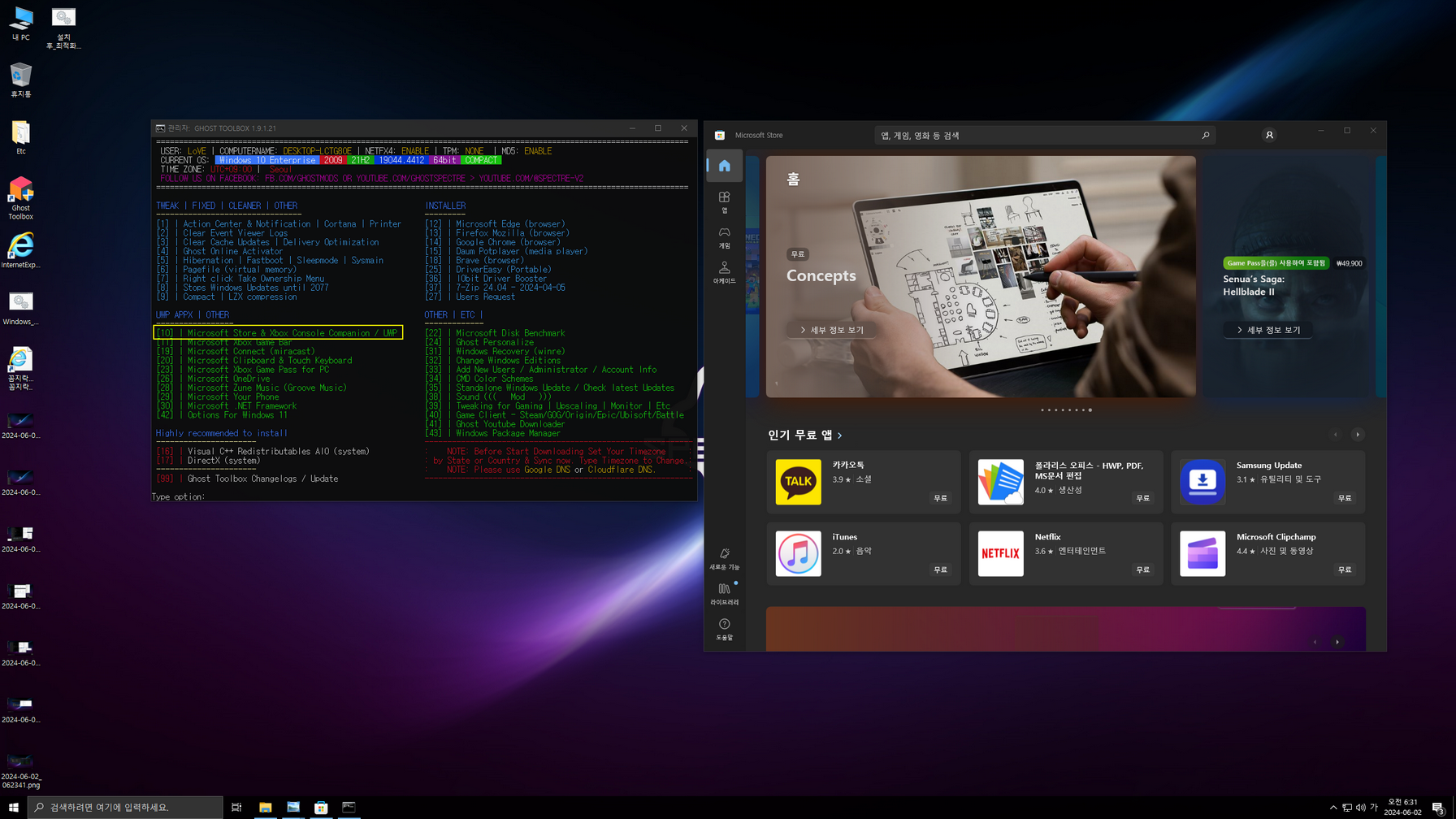Click the Netflix app icon

click(x=1000, y=553)
